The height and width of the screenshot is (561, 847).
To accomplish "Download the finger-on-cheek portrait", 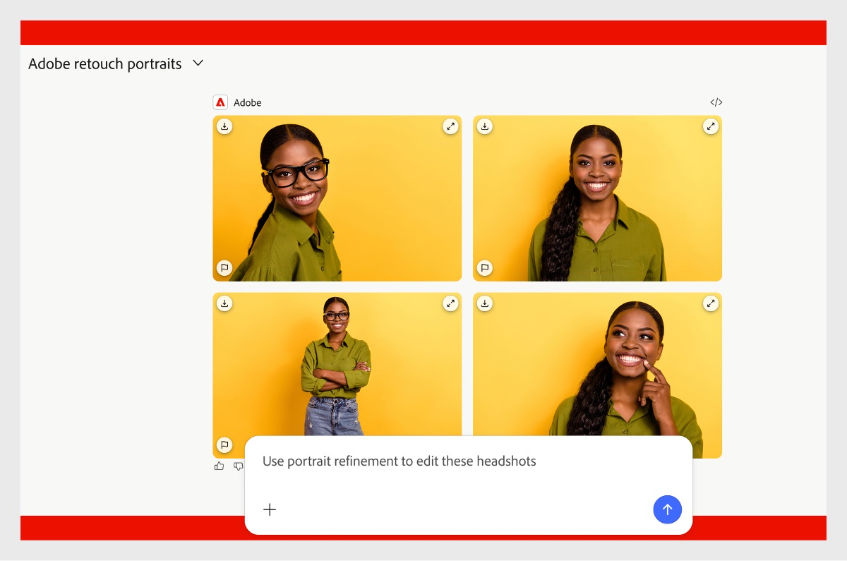I will [485, 303].
